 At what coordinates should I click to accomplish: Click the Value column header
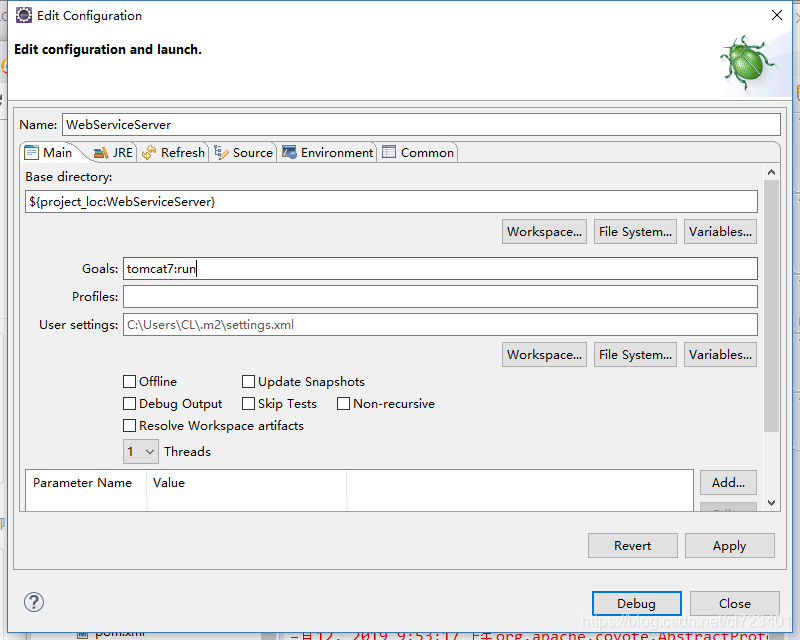(x=247, y=483)
